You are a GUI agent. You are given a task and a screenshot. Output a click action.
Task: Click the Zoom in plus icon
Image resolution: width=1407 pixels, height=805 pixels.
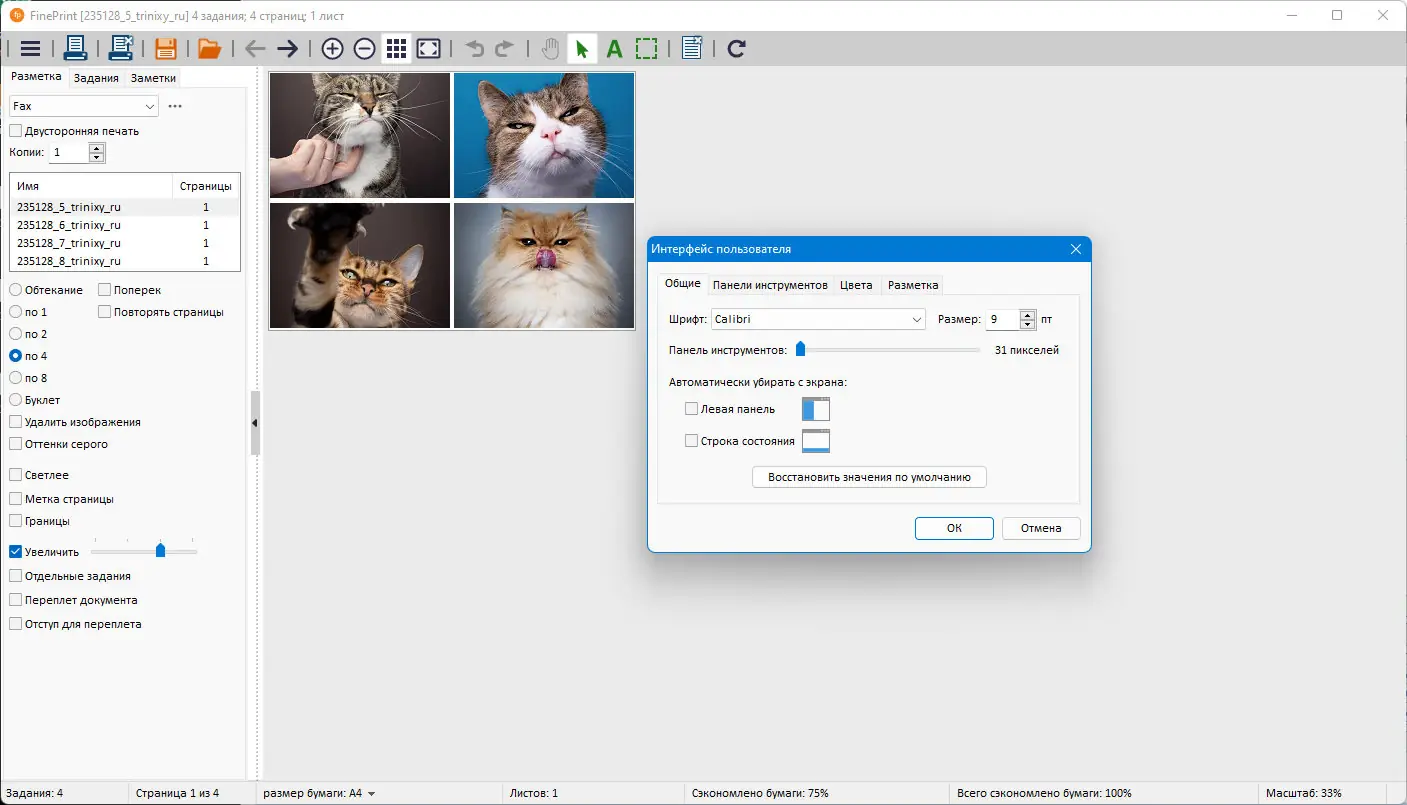pos(332,48)
